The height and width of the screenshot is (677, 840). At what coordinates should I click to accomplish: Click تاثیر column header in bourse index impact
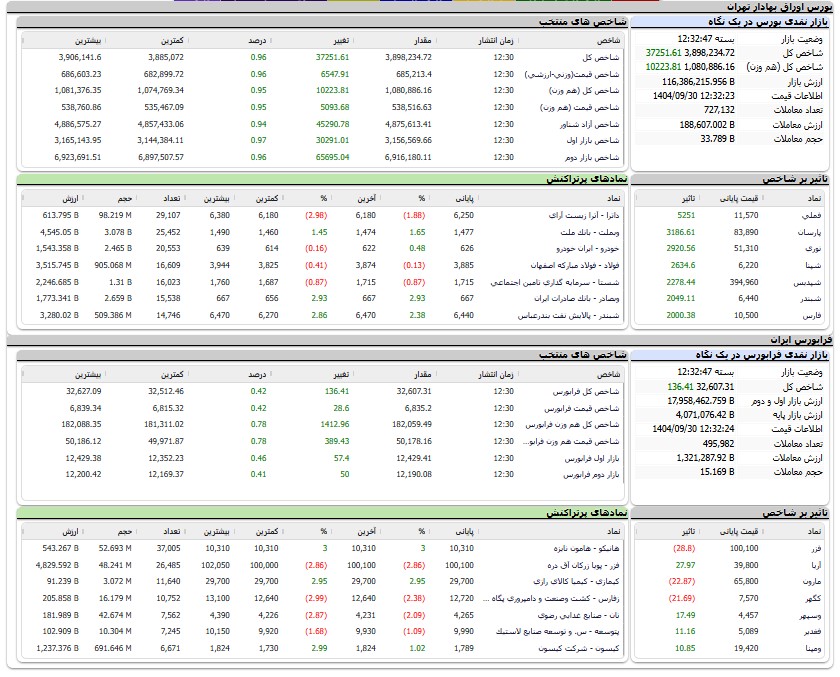point(685,198)
